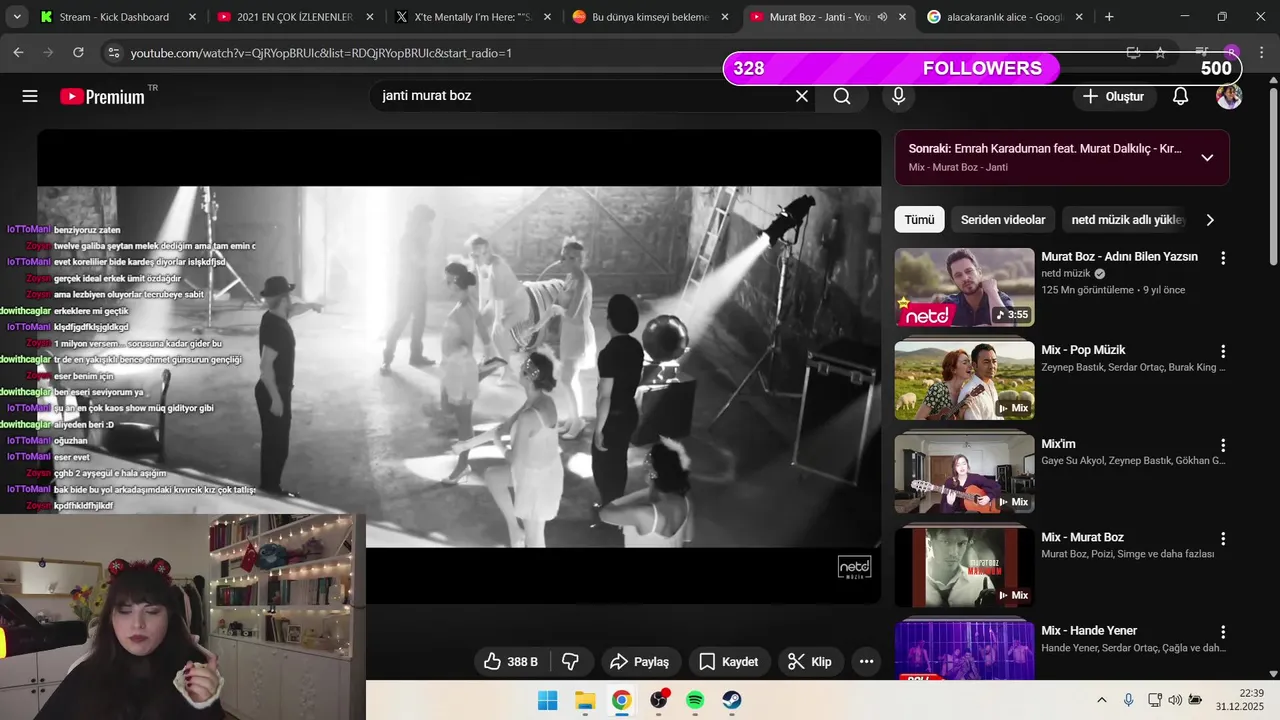Open the YouTube account avatar menu

coord(1229,96)
